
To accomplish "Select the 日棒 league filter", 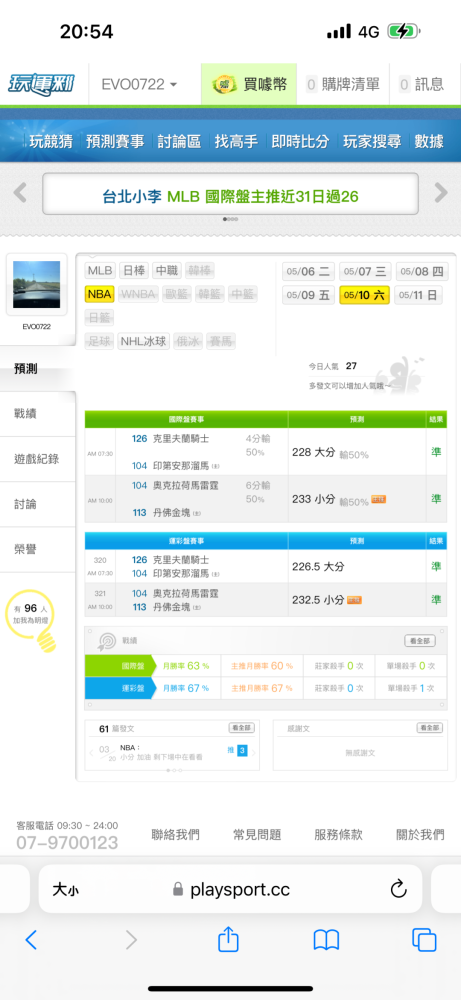I will click(x=134, y=270).
